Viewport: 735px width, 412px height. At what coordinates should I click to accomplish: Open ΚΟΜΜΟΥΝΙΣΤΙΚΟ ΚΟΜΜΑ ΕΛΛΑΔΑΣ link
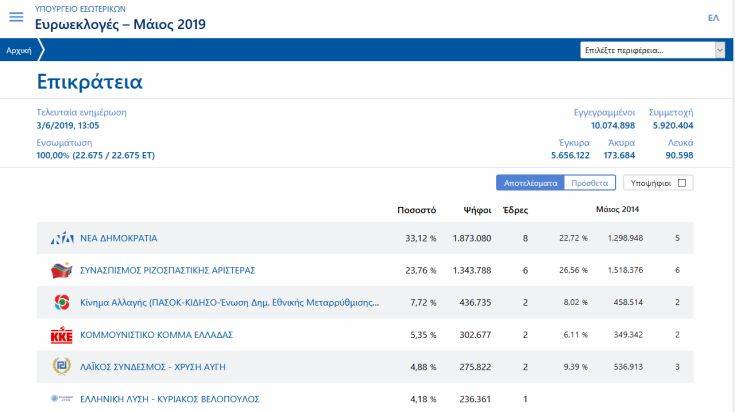(x=156, y=334)
